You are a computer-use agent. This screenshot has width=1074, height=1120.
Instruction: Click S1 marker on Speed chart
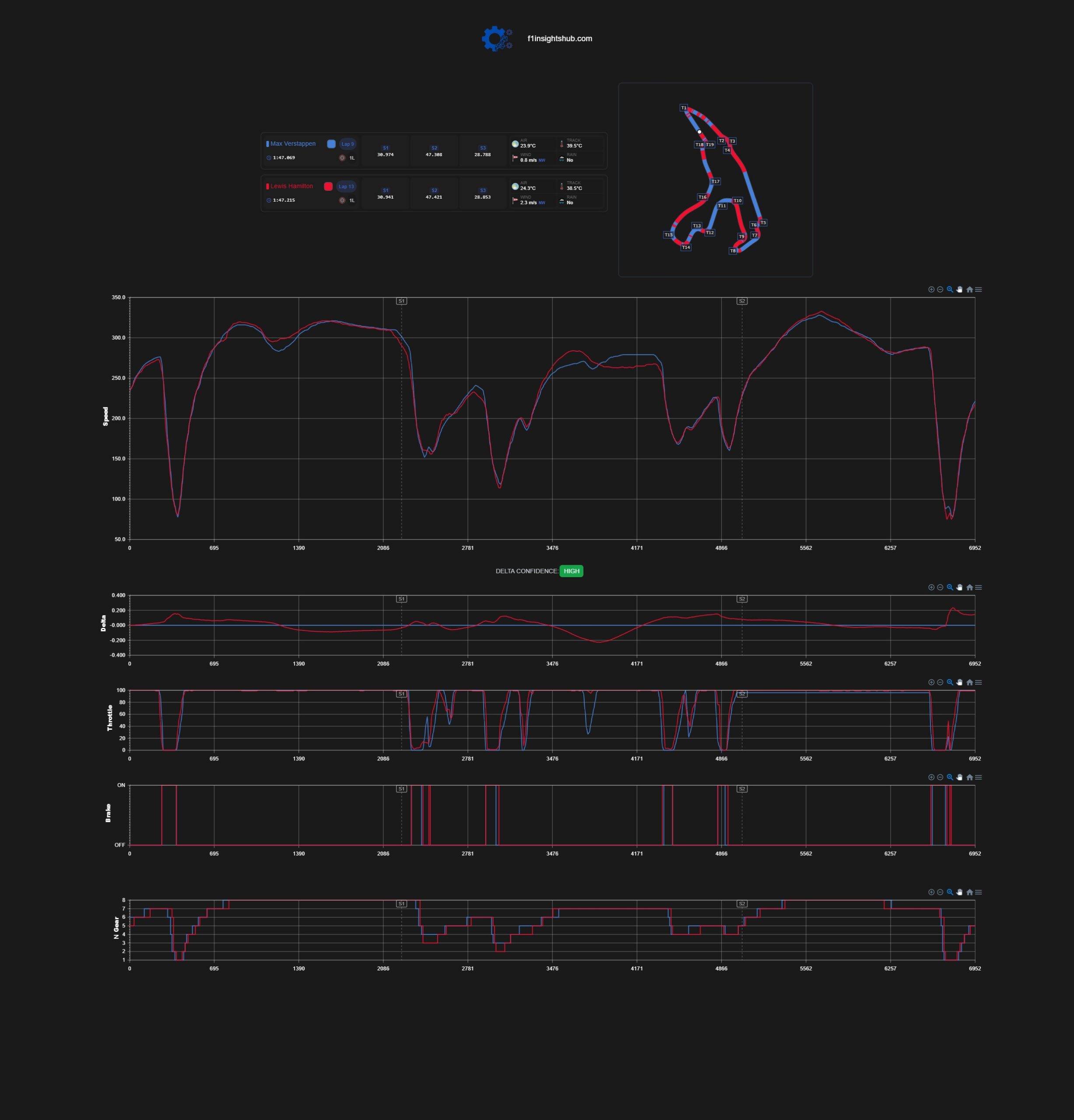401,301
